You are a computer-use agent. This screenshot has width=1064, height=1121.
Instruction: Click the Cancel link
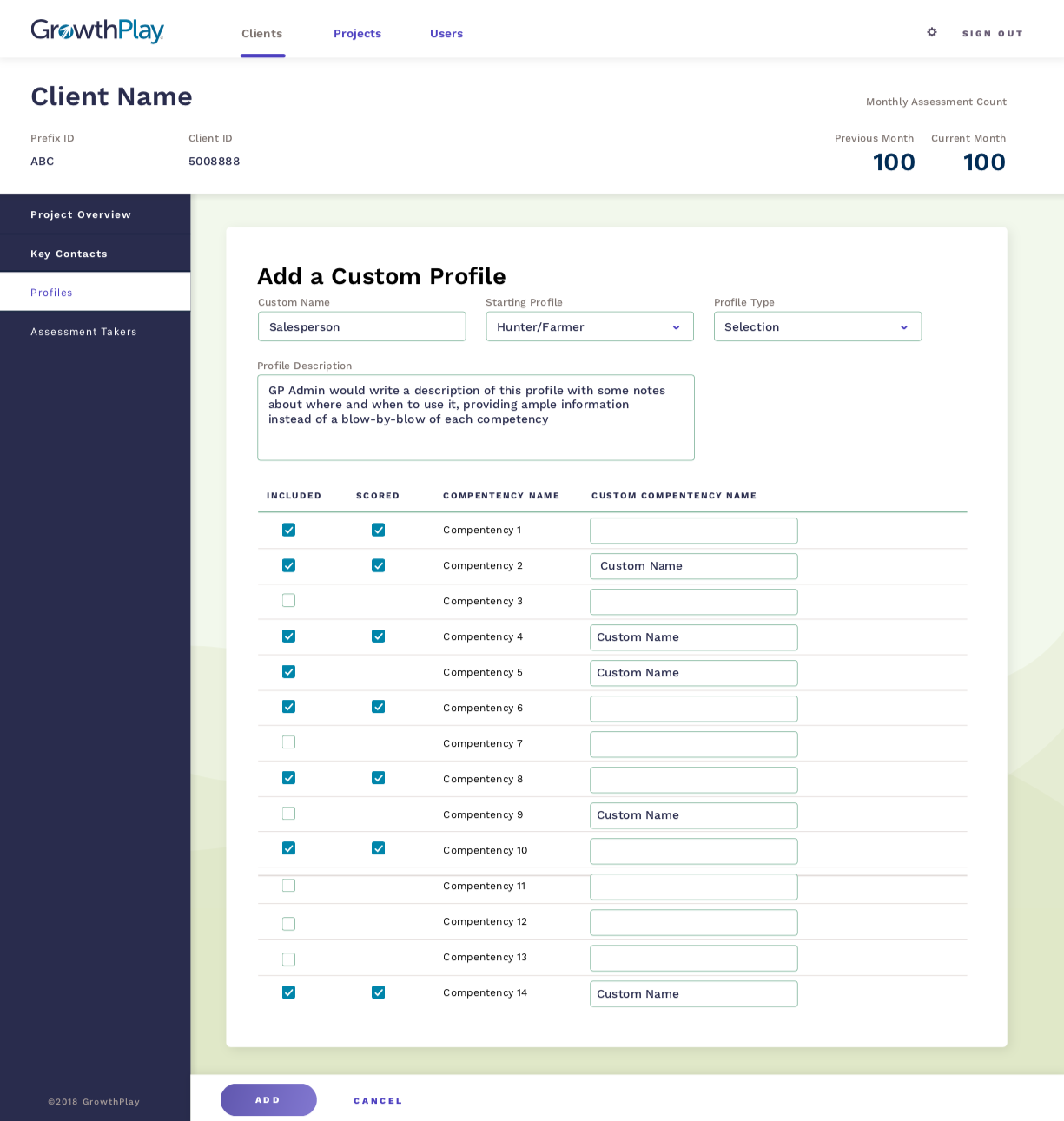(x=378, y=1101)
